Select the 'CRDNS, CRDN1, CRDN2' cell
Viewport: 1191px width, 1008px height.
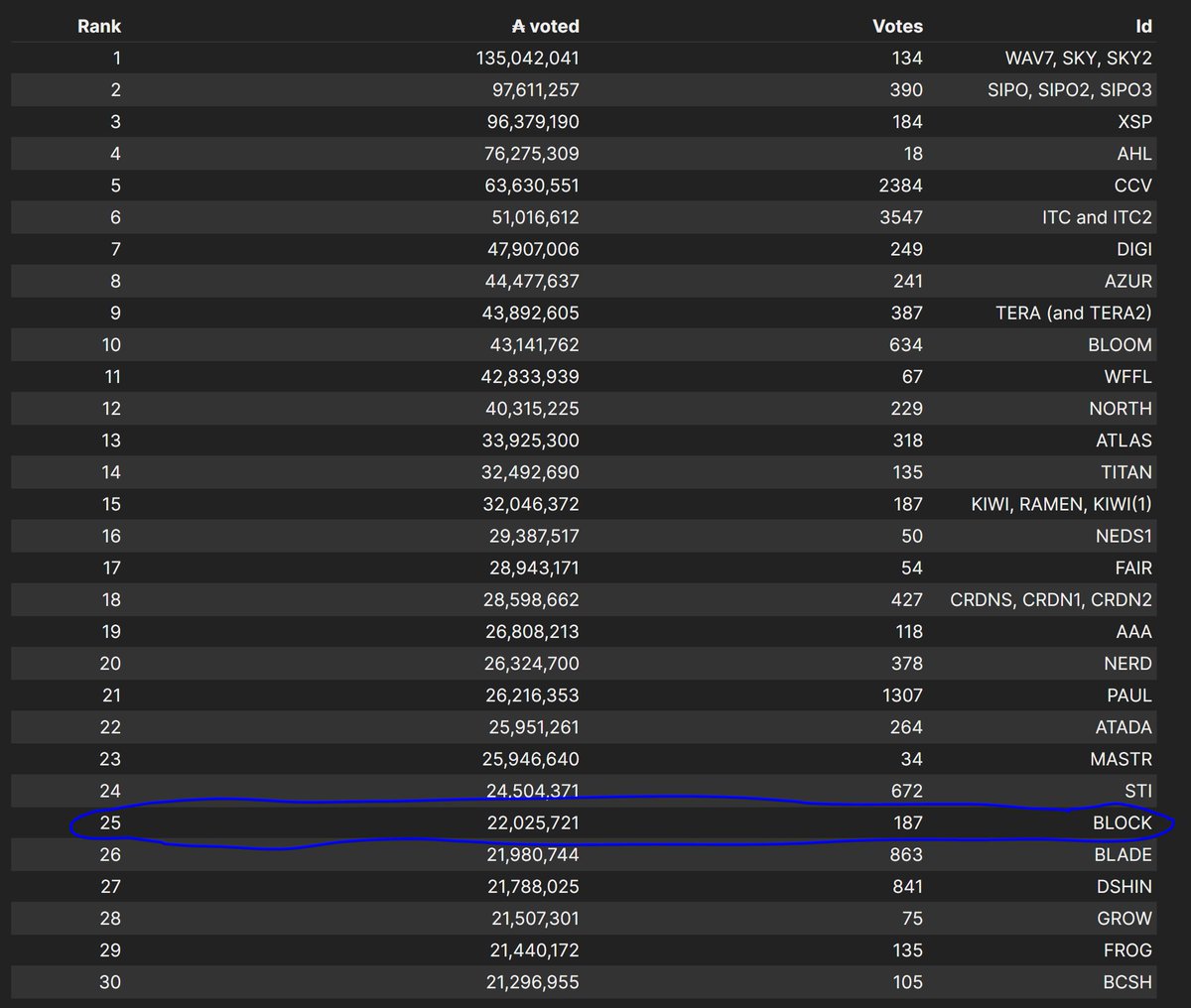pos(1051,598)
